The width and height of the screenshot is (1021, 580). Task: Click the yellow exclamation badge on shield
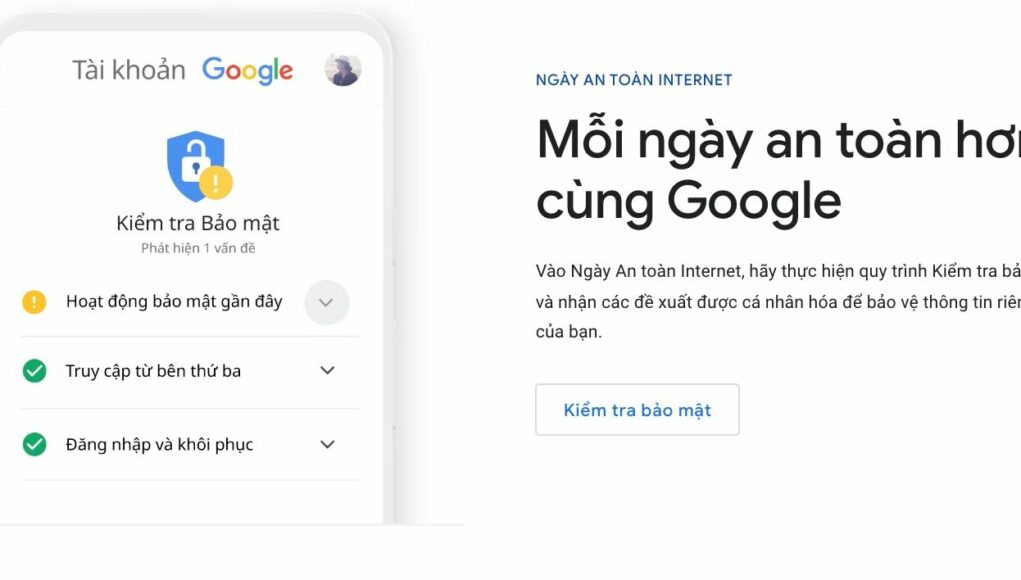pyautogui.click(x=216, y=183)
